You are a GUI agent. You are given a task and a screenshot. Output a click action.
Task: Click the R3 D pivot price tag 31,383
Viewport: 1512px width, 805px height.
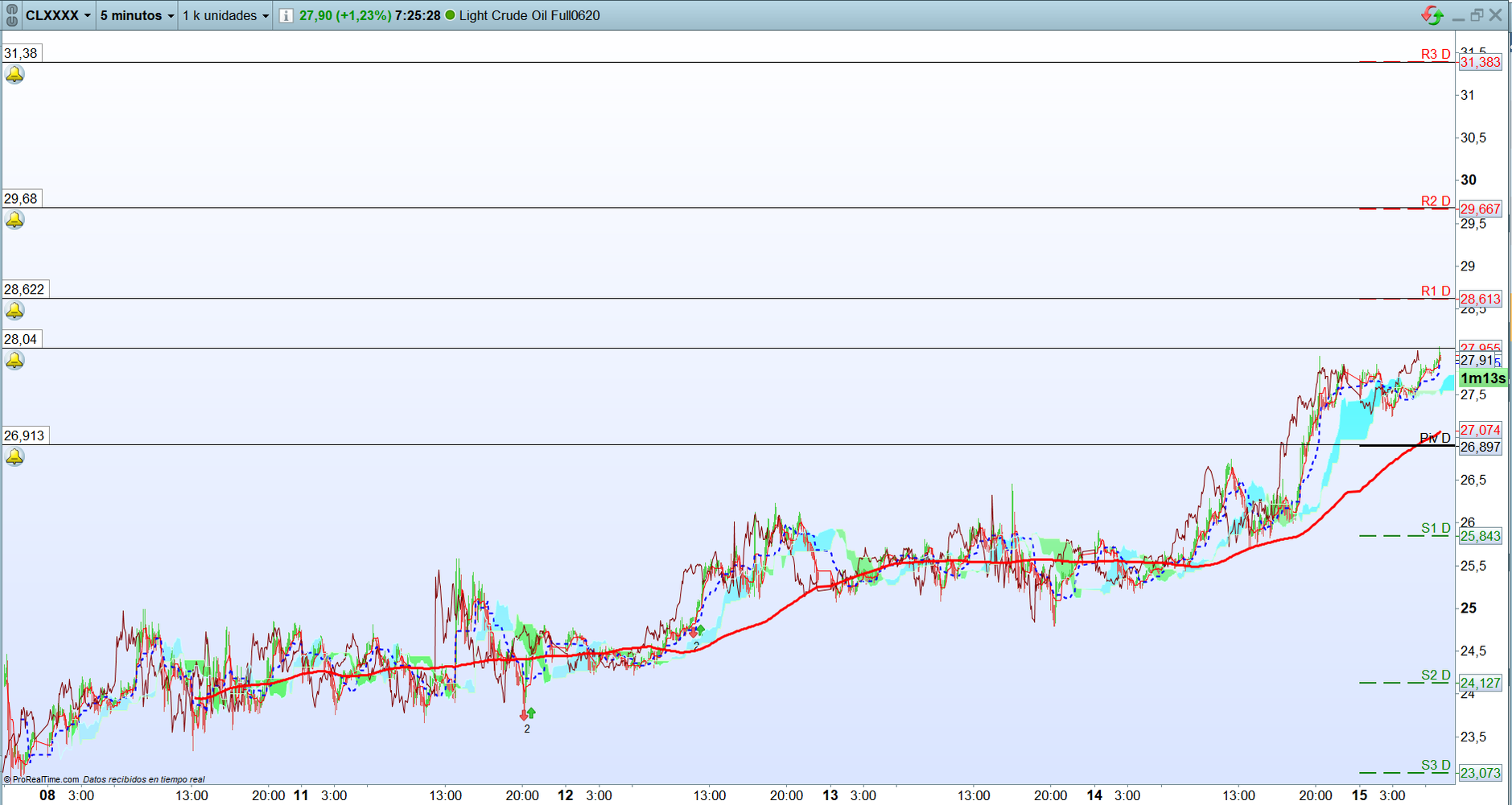coord(1481,62)
